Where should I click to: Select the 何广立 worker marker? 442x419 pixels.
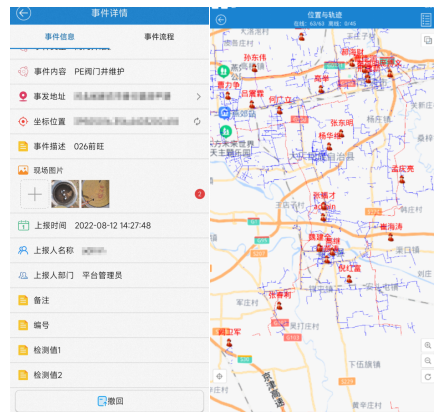point(279,110)
